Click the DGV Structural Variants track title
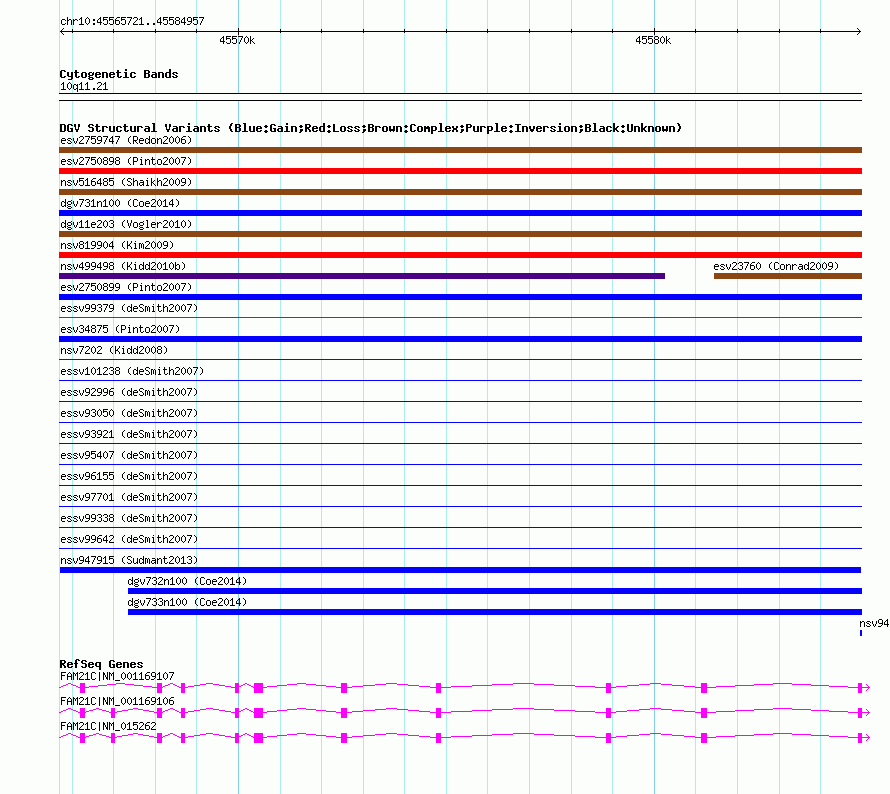Image resolution: width=890 pixels, height=794 pixels. point(370,128)
